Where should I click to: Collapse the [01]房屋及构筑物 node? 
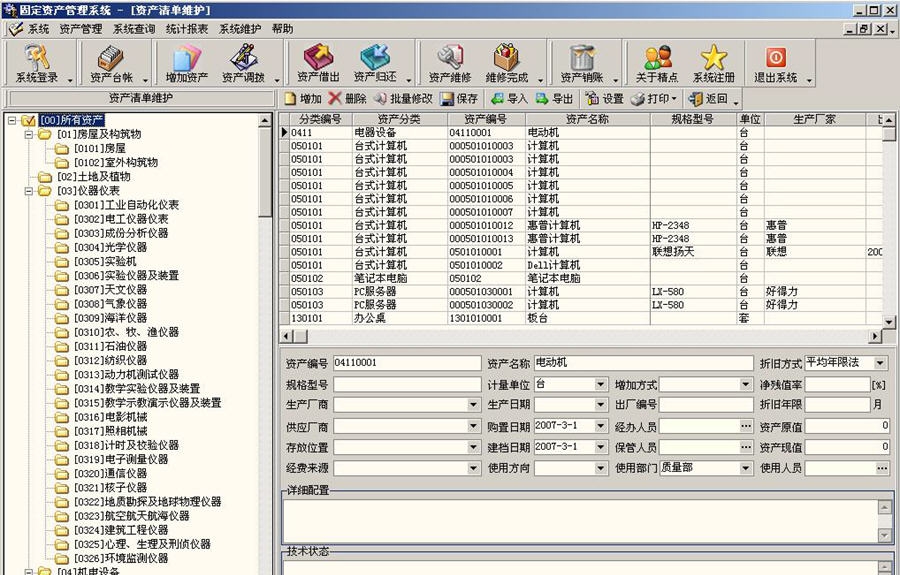coord(29,134)
